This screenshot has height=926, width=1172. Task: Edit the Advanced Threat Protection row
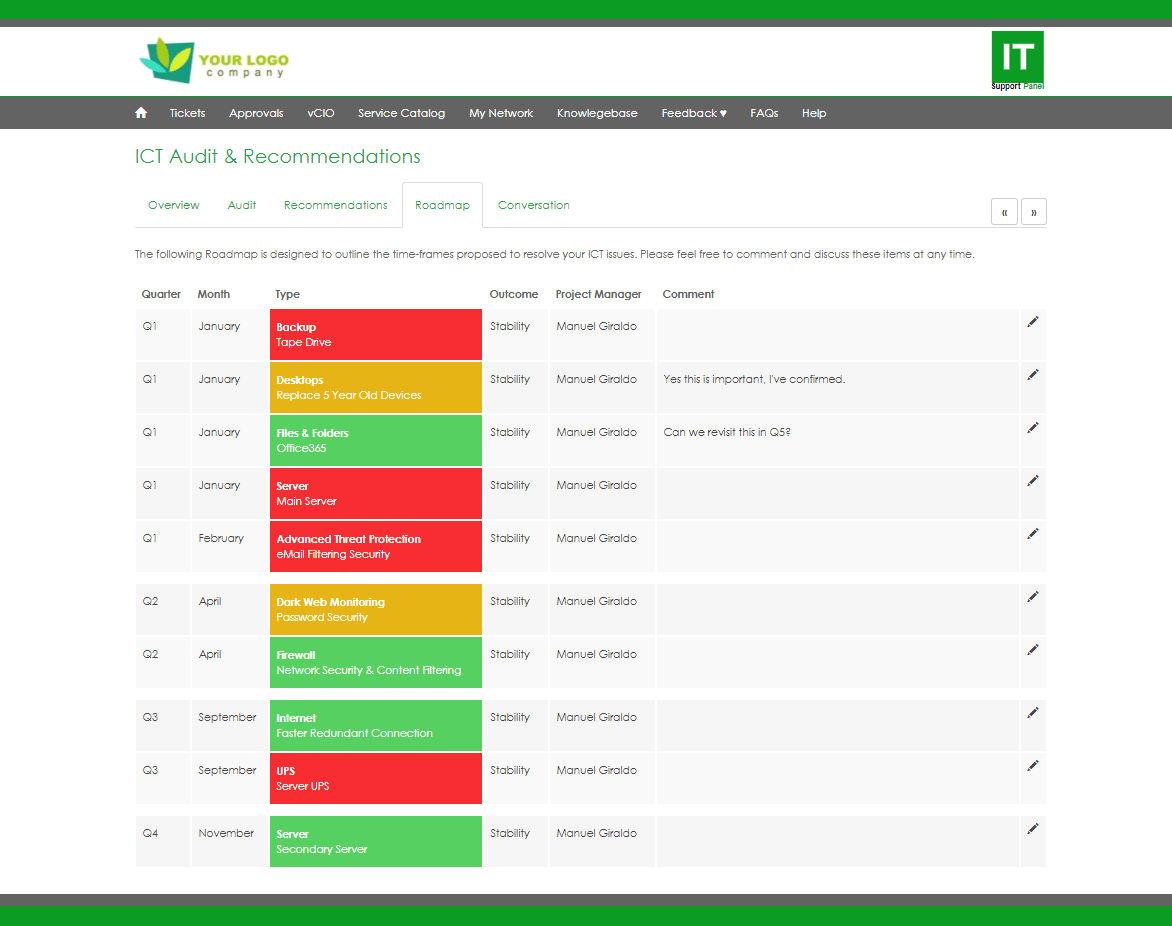1033,534
